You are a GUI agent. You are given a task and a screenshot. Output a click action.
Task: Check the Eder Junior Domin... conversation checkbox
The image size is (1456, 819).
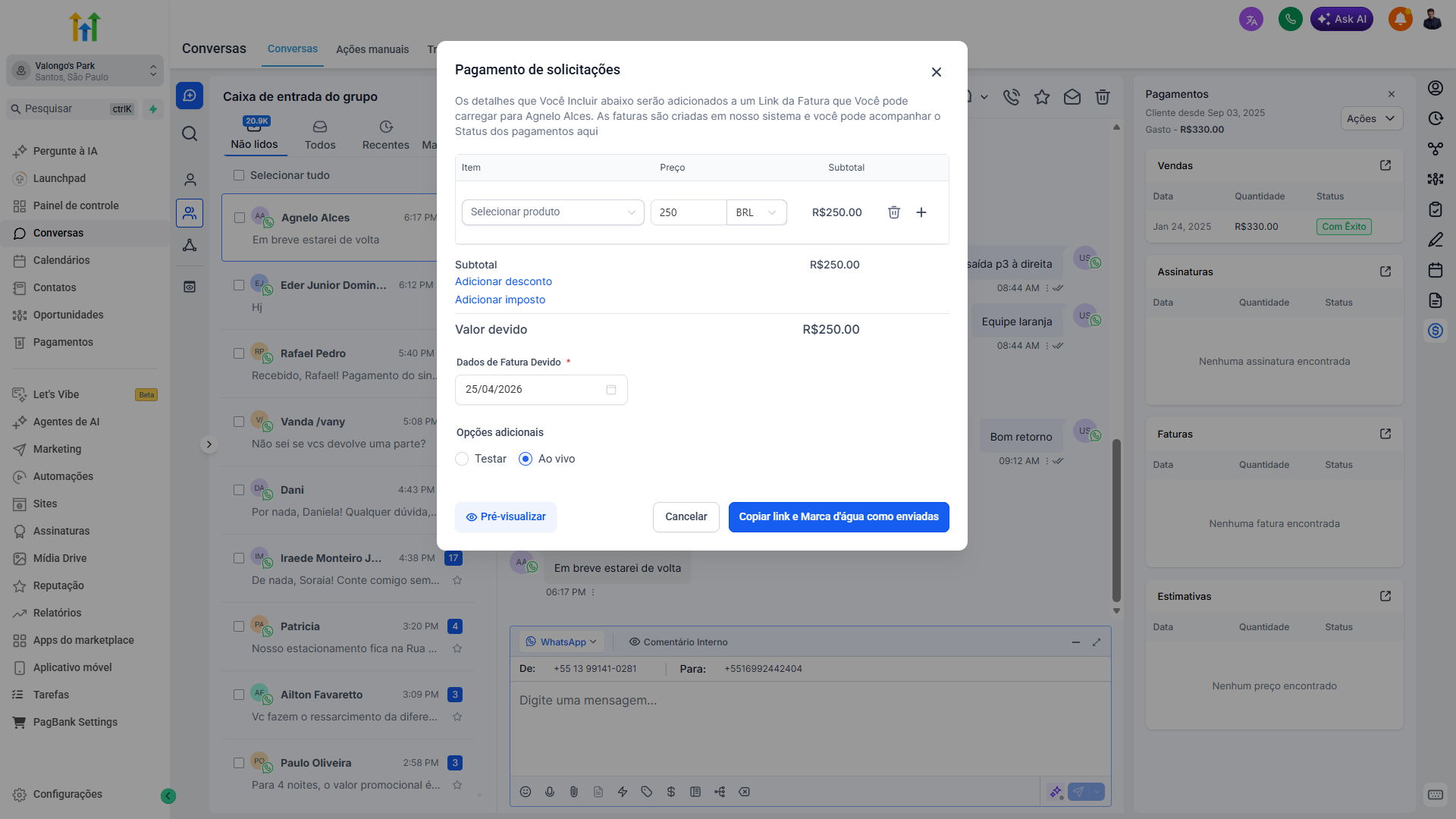coord(239,285)
